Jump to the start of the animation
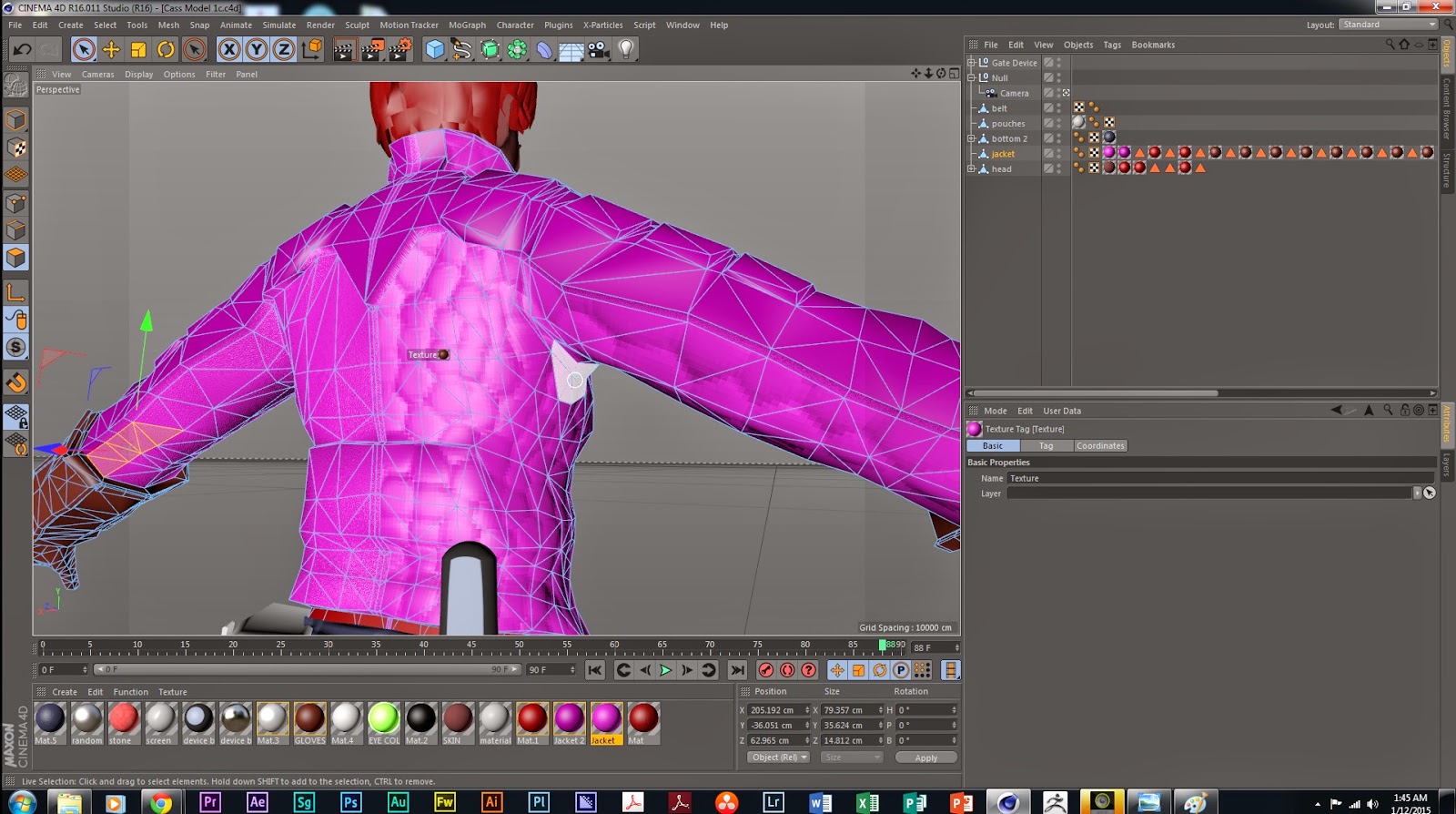The height and width of the screenshot is (814, 1456). coord(595,670)
